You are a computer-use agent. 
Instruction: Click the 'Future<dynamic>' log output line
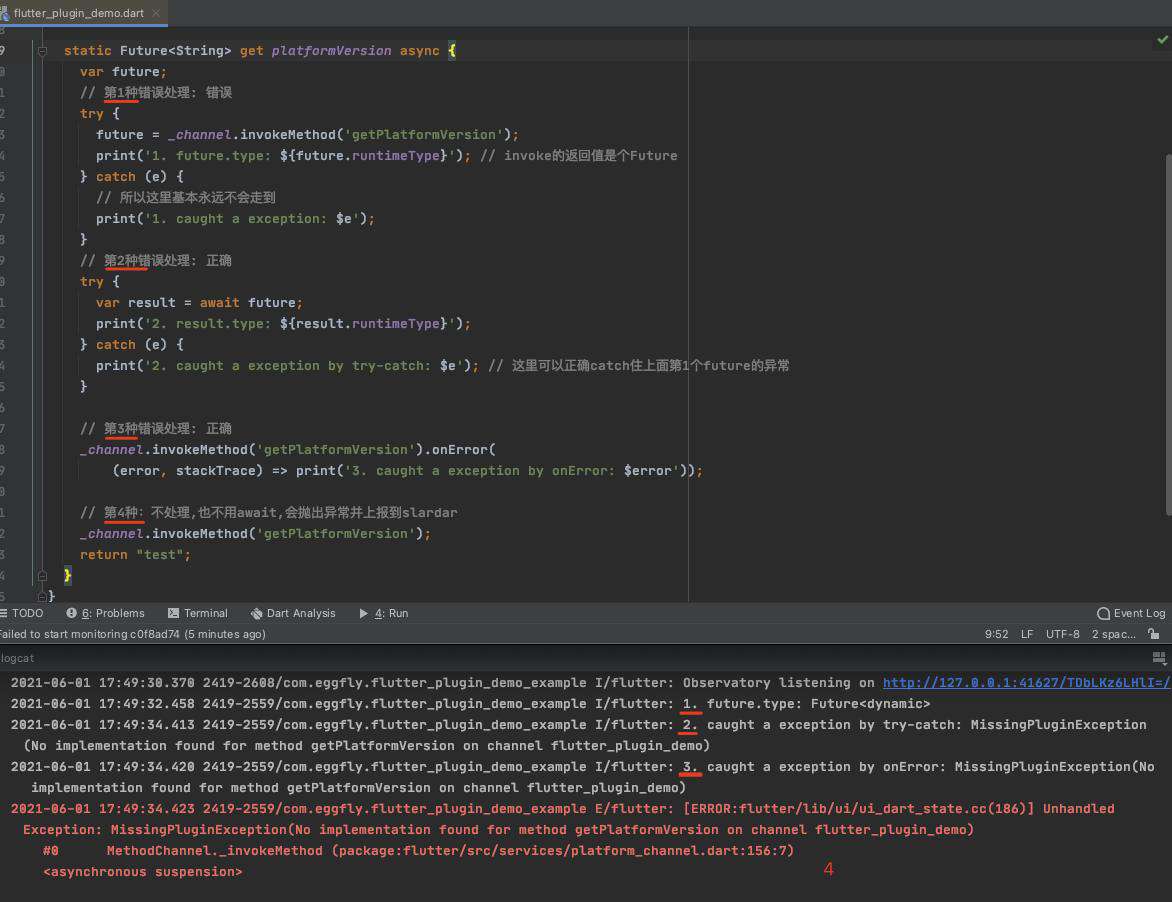tap(471, 704)
